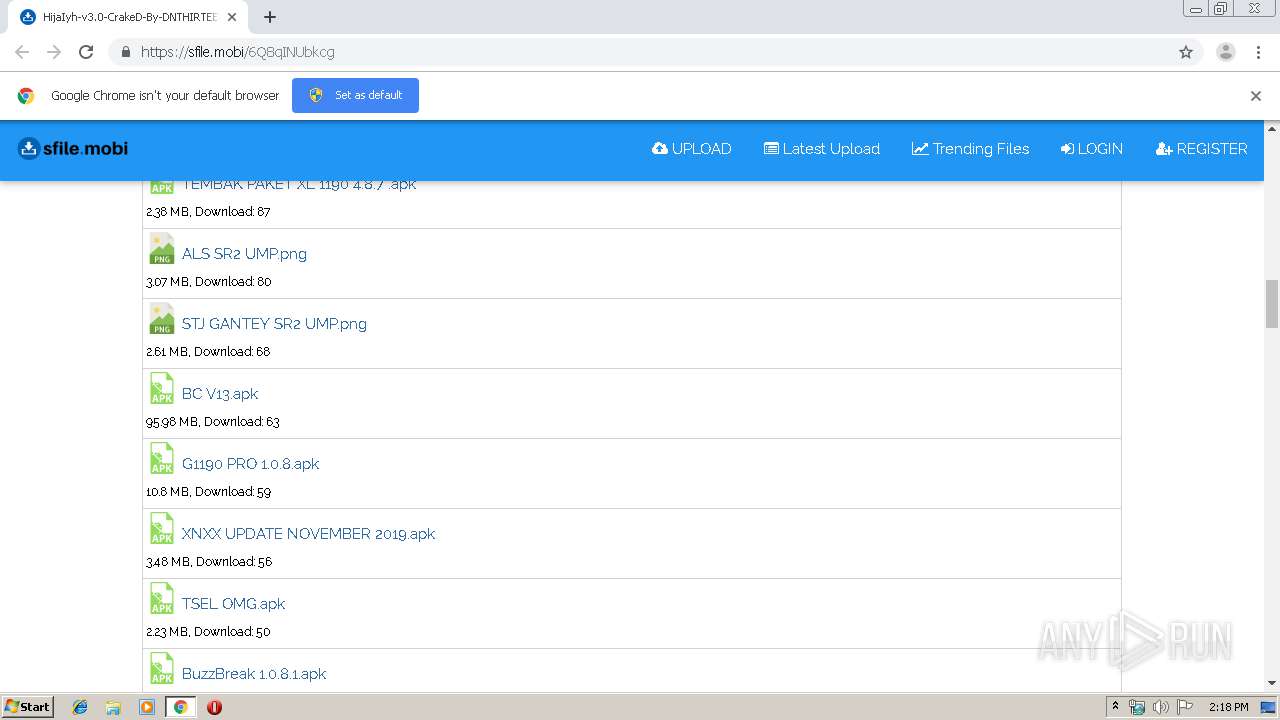1280x720 pixels.
Task: Open Windows Media Player from taskbar
Action: coord(147,707)
